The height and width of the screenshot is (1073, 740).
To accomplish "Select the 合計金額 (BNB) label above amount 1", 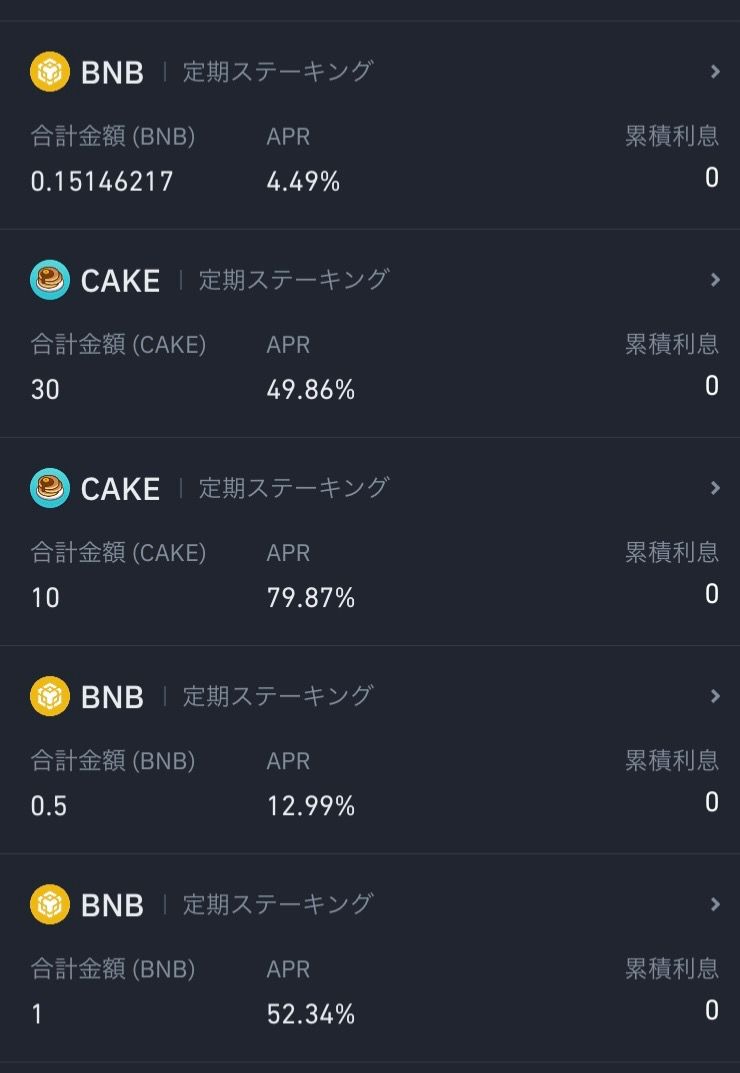I will (113, 968).
